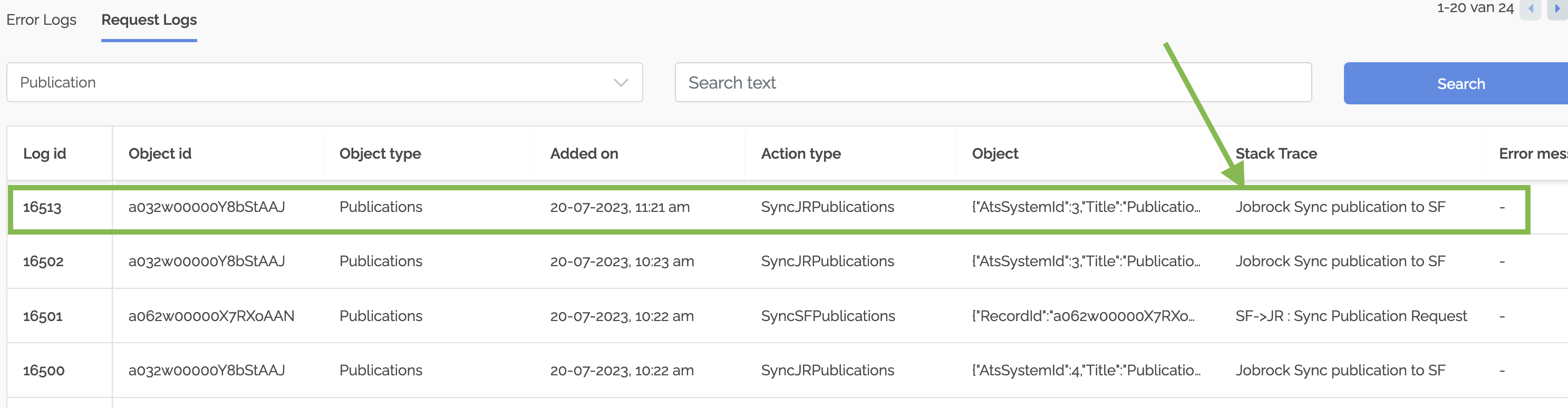This screenshot has height=408, width=1568.
Task: Select log row 16501
Action: click(43, 317)
